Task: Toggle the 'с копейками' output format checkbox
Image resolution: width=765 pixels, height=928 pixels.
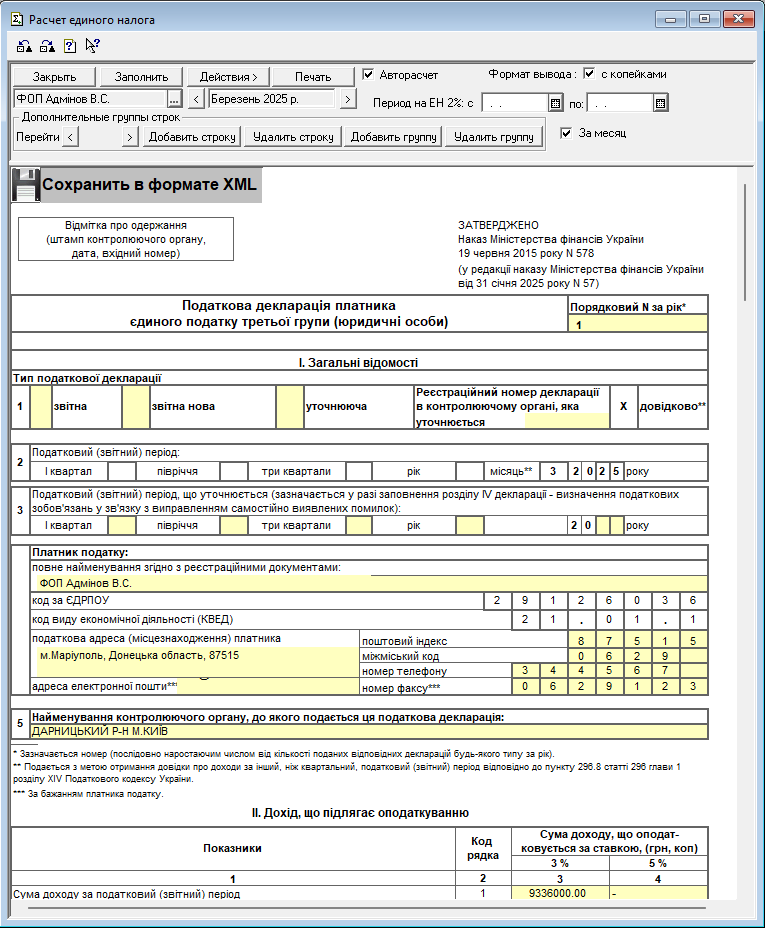Action: click(x=589, y=73)
